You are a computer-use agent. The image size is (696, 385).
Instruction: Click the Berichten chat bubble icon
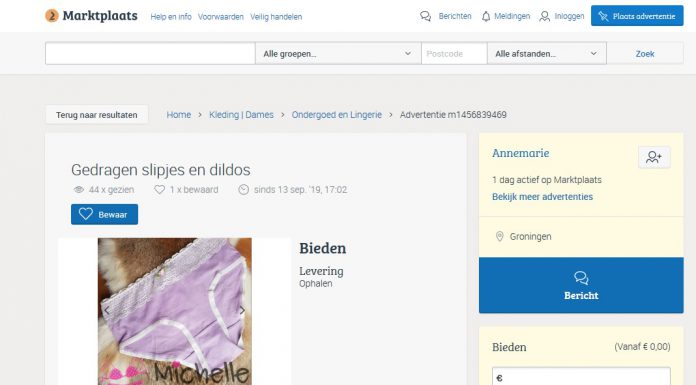coord(425,16)
